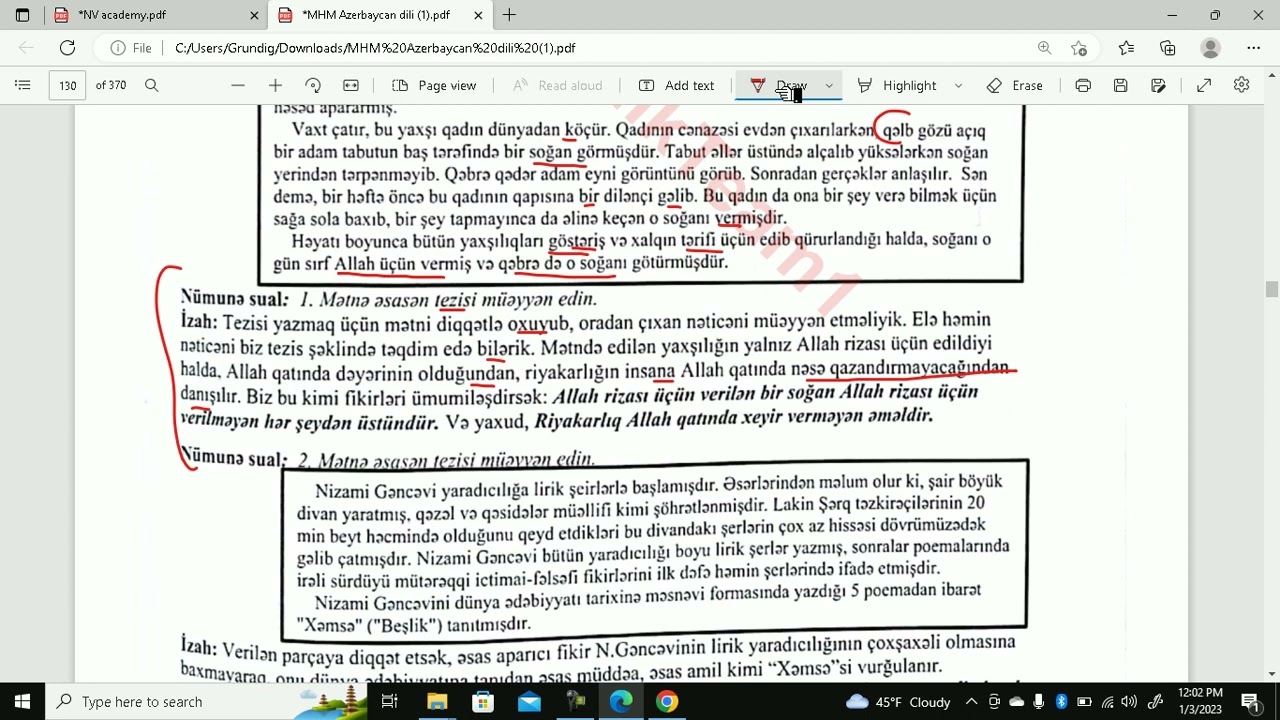Open the Windows notification center

[1250, 702]
